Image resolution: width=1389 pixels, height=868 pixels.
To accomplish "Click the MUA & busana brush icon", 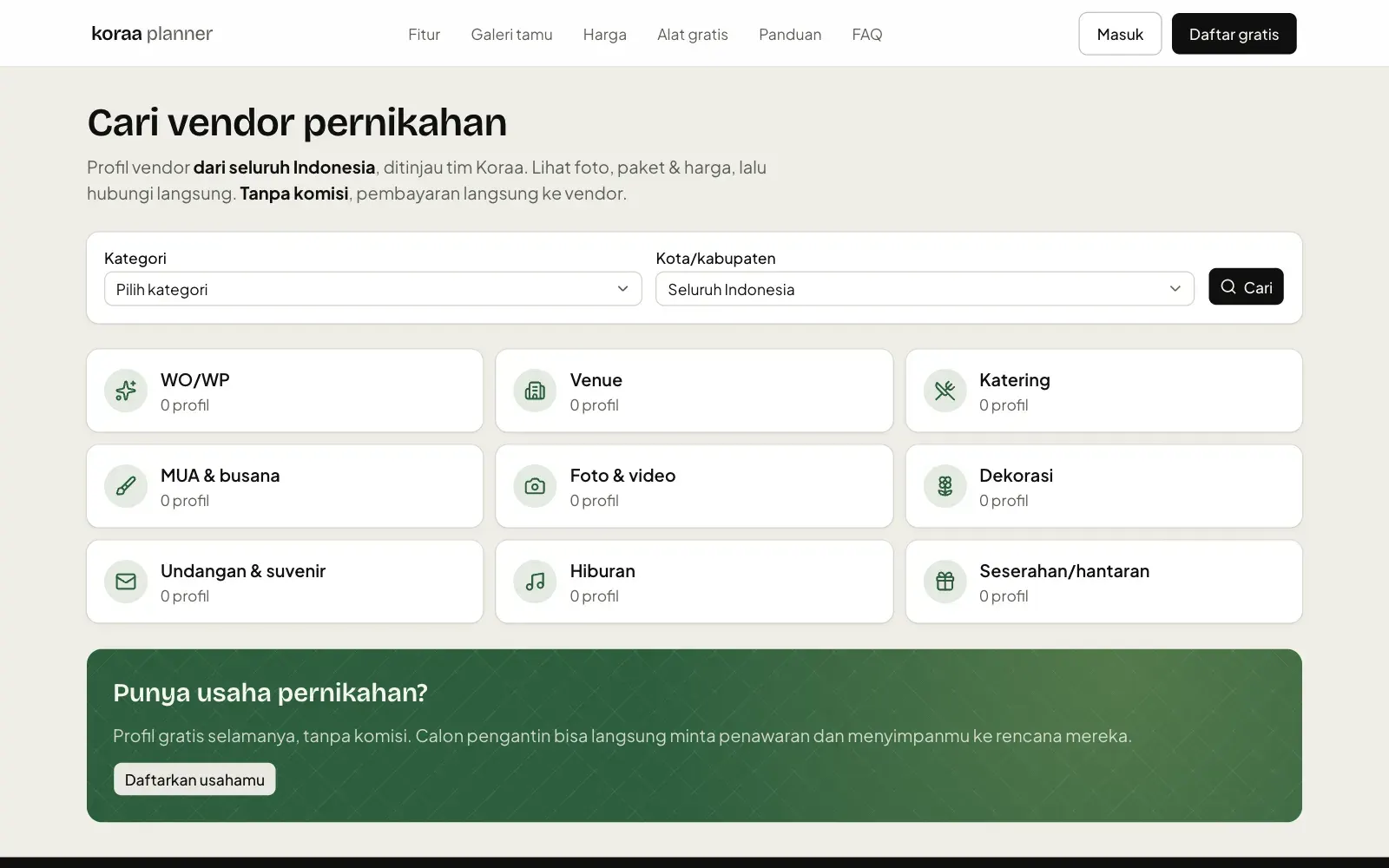I will (x=126, y=486).
